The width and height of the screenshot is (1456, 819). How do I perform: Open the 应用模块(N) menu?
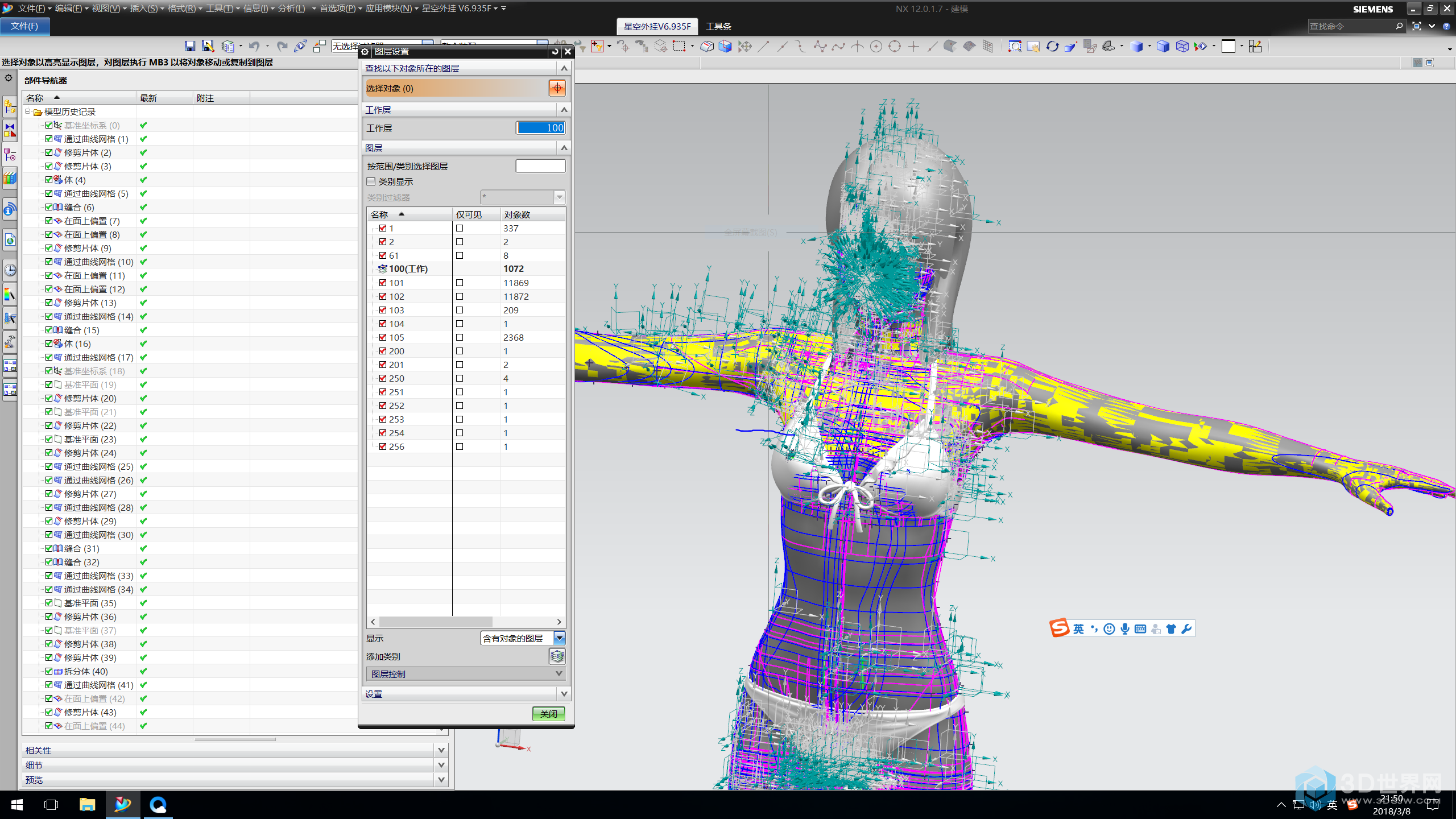point(391,9)
